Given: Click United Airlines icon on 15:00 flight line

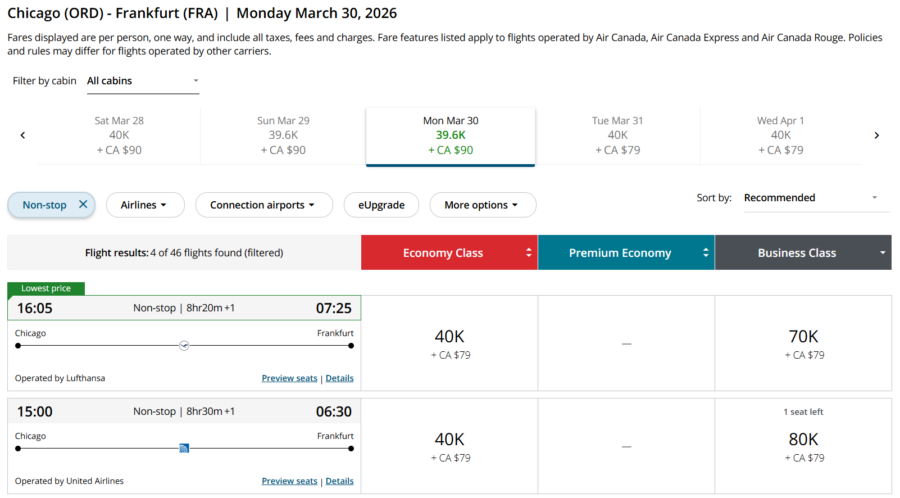Looking at the screenshot, I should [184, 448].
